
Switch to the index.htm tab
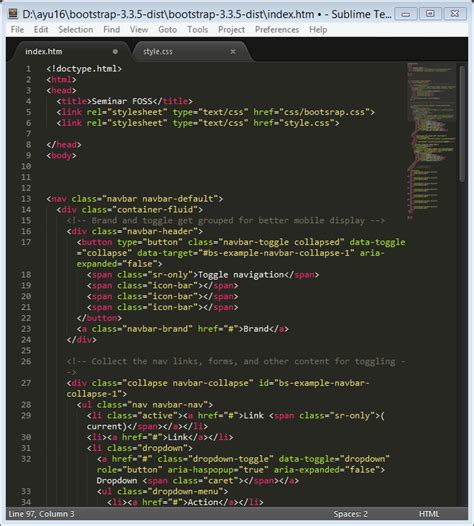(70, 52)
